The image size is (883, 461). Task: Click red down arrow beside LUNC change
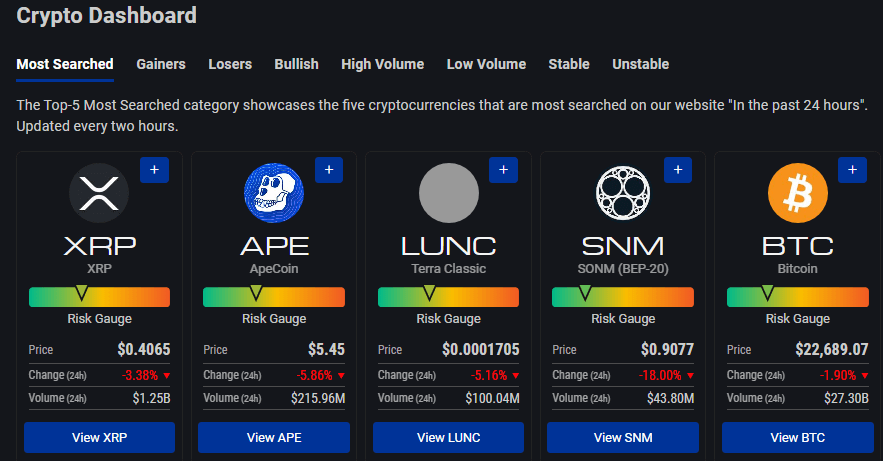tap(516, 375)
